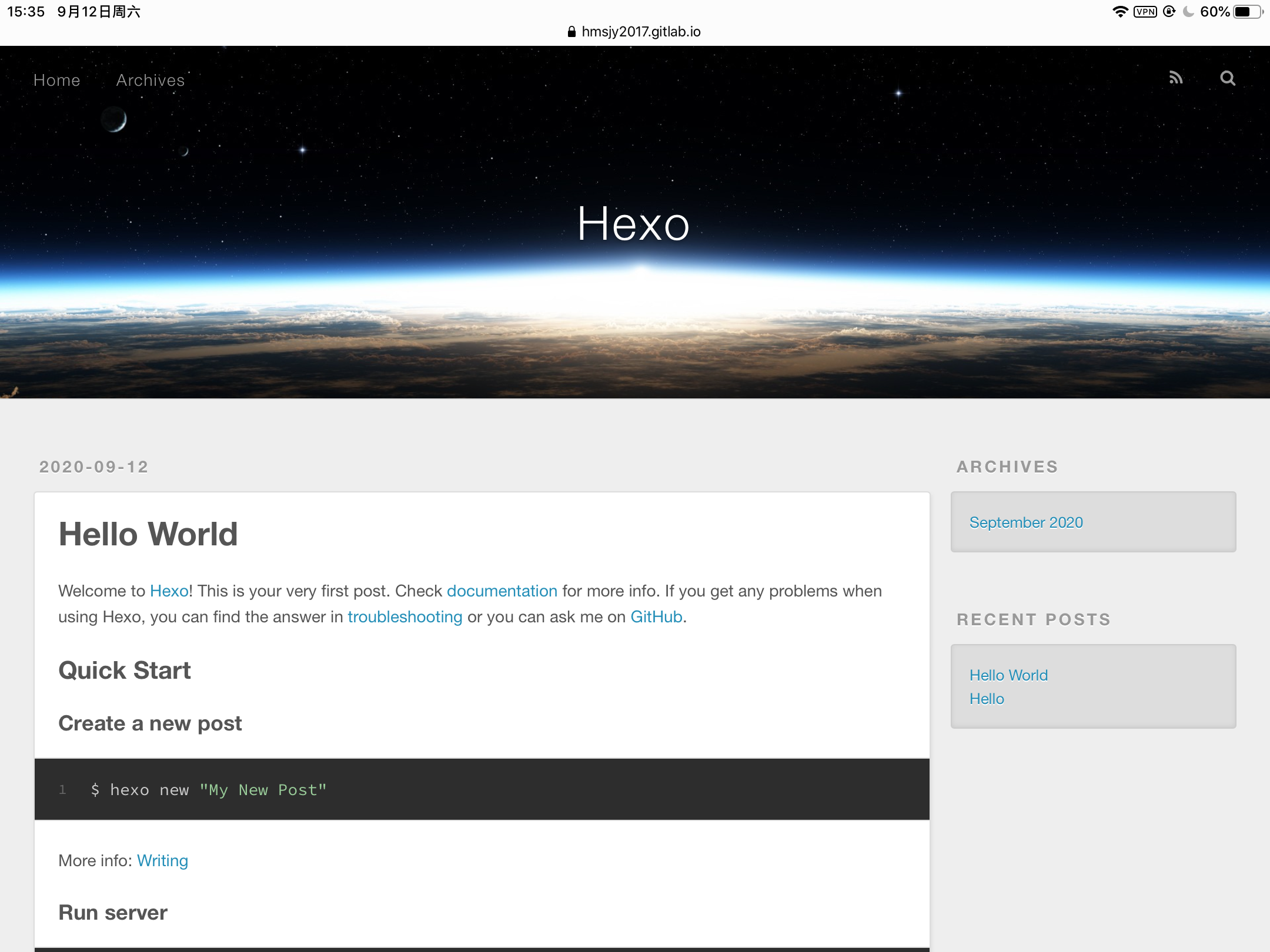
Task: Click the Run server heading
Action: tap(113, 913)
